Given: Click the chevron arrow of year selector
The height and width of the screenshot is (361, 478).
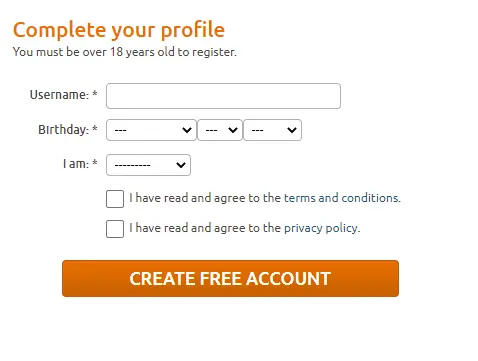Looking at the screenshot, I should coord(292,130).
